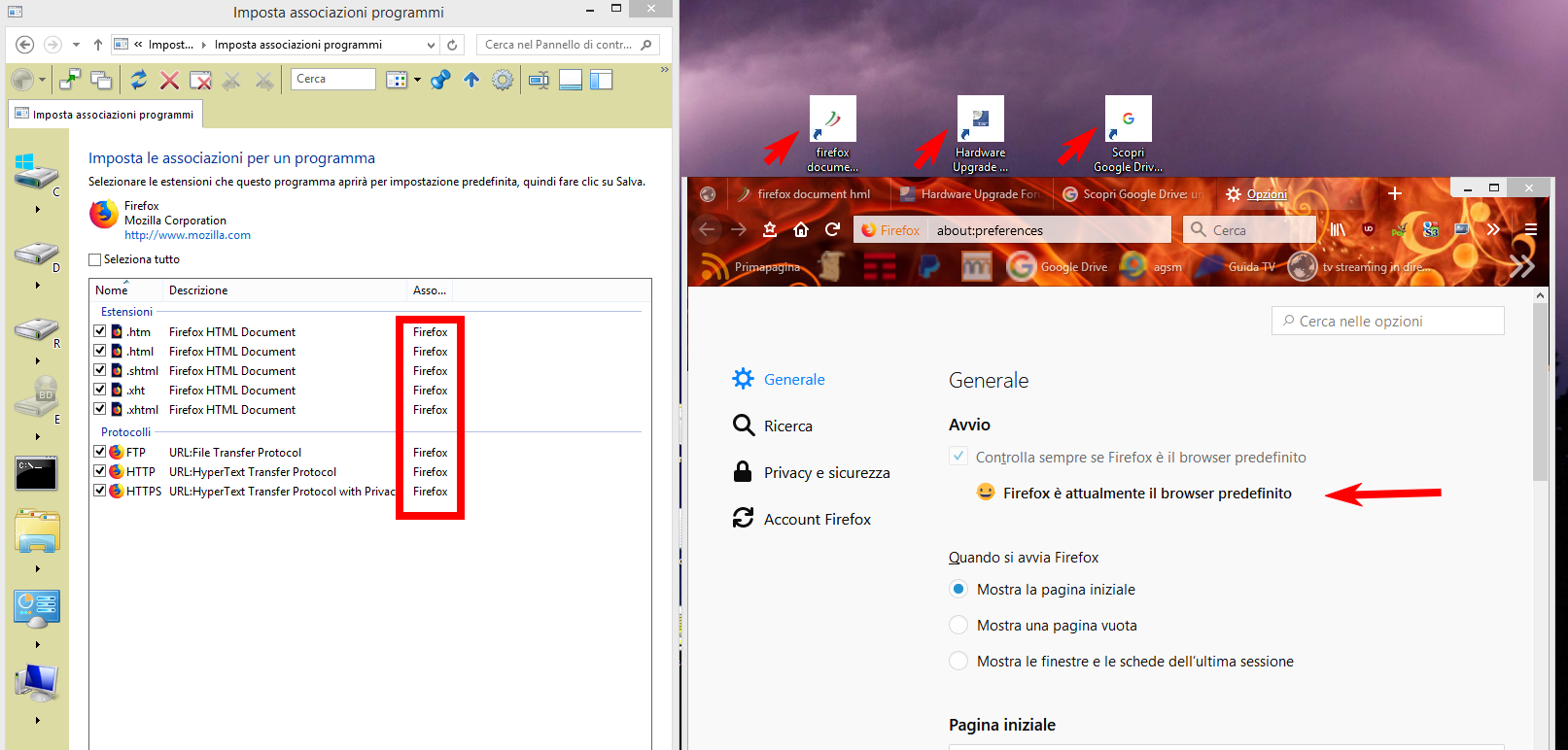Open the recent locations dropdown arrow
1568x750 pixels.
(x=76, y=45)
